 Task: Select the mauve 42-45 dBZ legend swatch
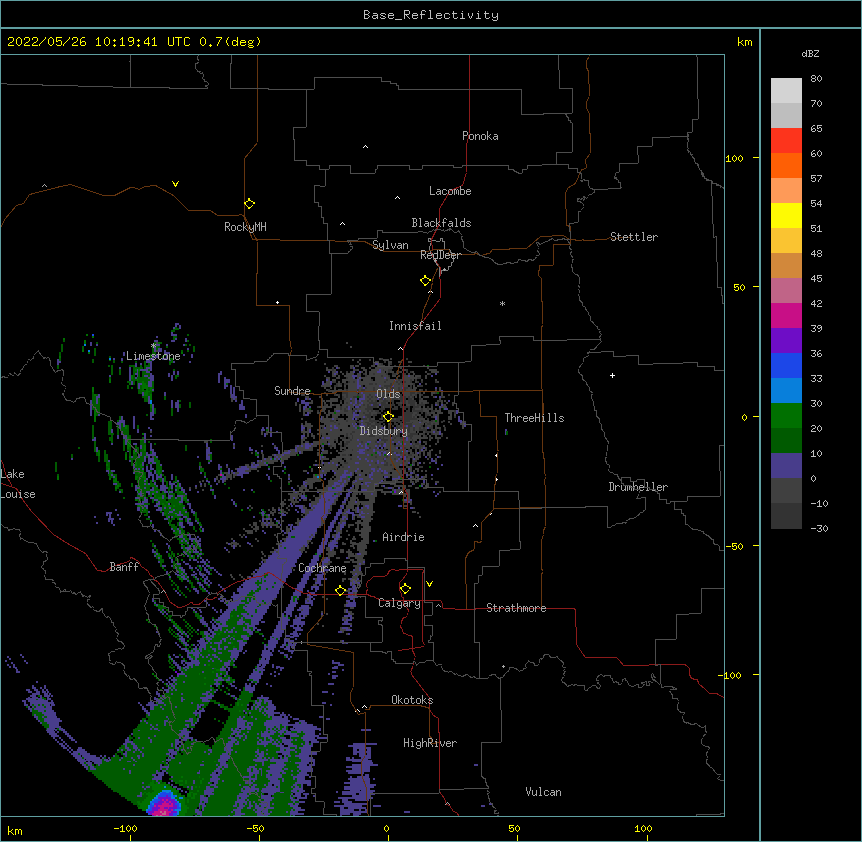click(x=786, y=290)
